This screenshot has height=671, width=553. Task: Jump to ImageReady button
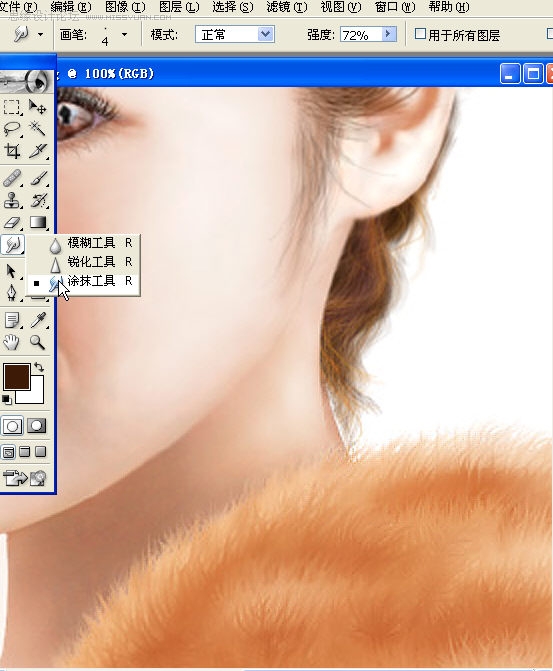click(24, 478)
